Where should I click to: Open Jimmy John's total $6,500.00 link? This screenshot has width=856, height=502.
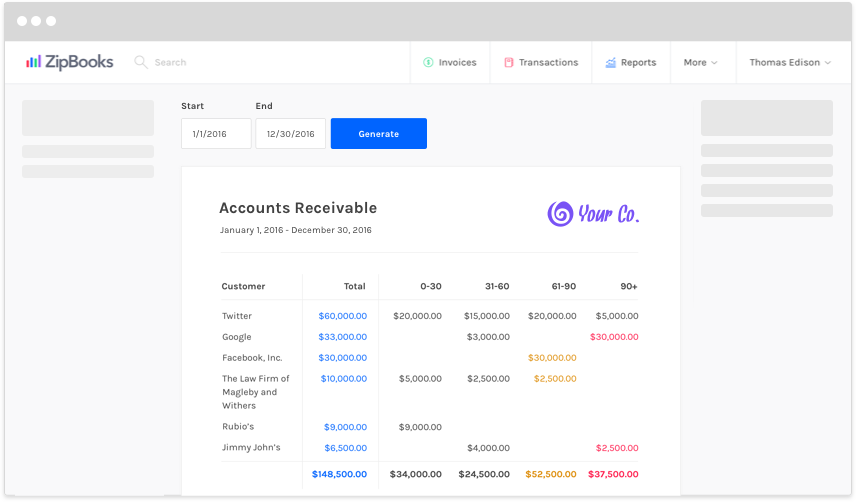coord(346,448)
